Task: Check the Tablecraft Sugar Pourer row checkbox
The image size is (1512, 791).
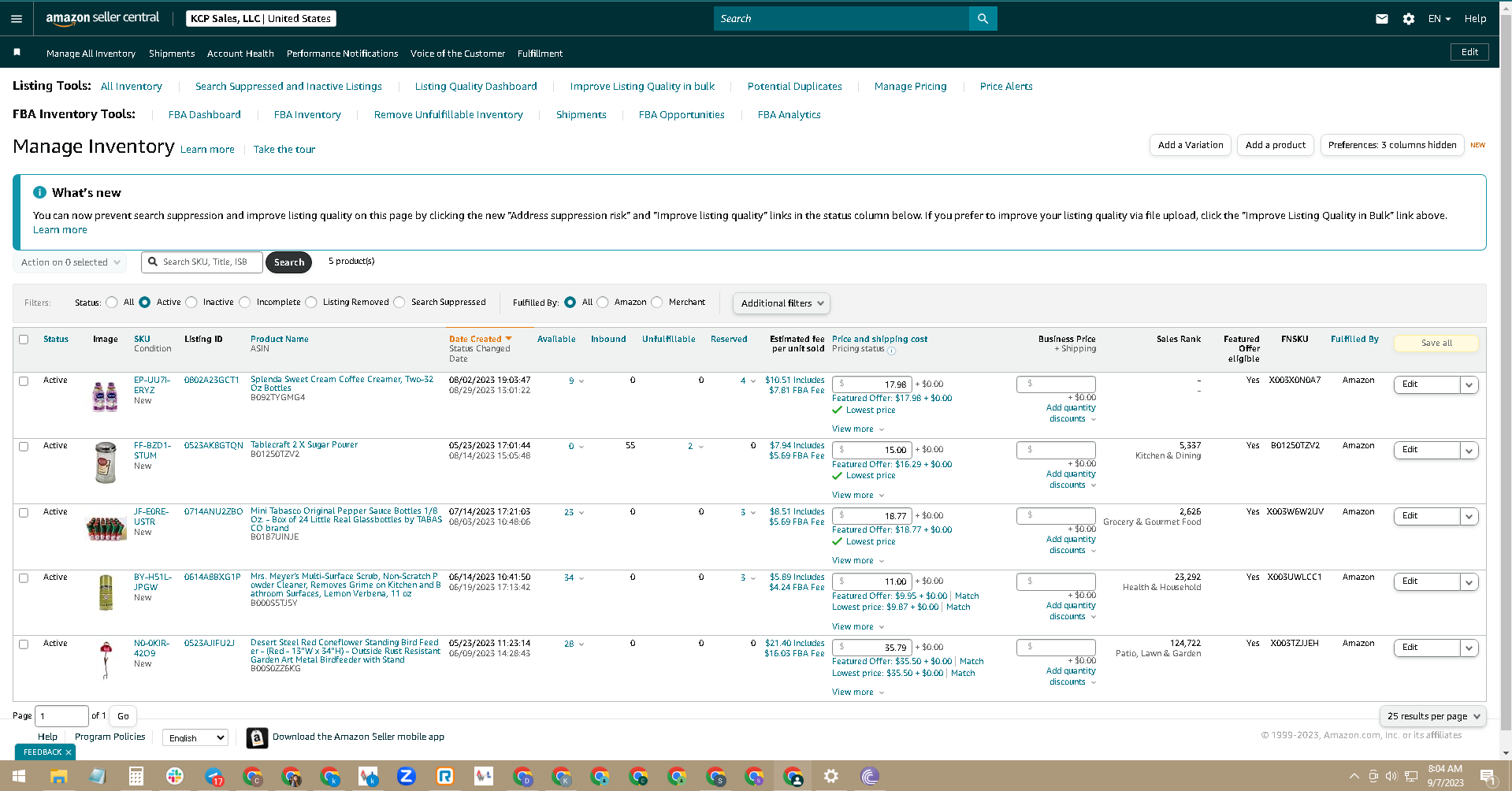Action: click(24, 447)
